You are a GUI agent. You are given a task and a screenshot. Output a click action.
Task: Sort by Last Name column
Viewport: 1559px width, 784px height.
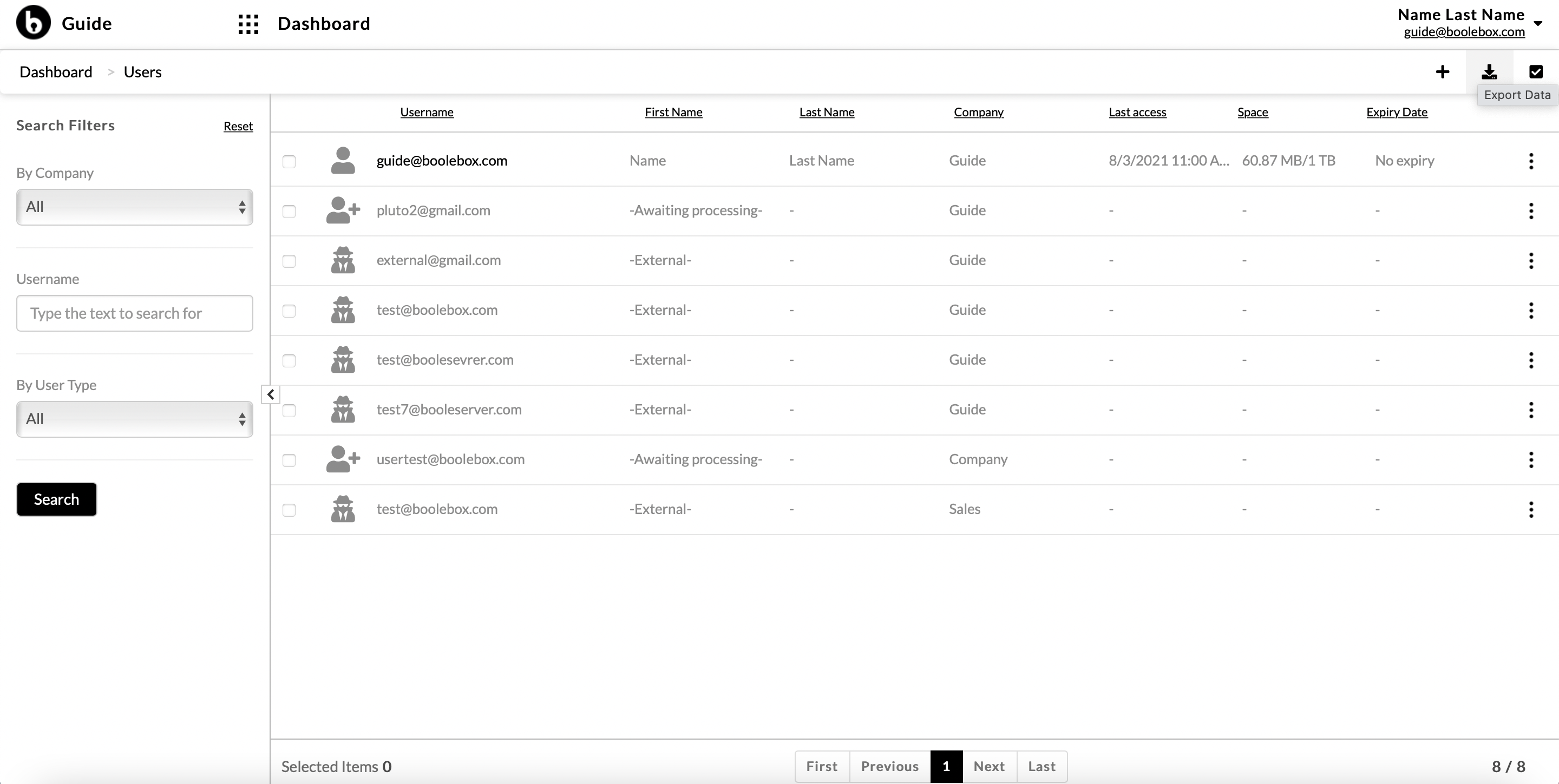coord(827,112)
